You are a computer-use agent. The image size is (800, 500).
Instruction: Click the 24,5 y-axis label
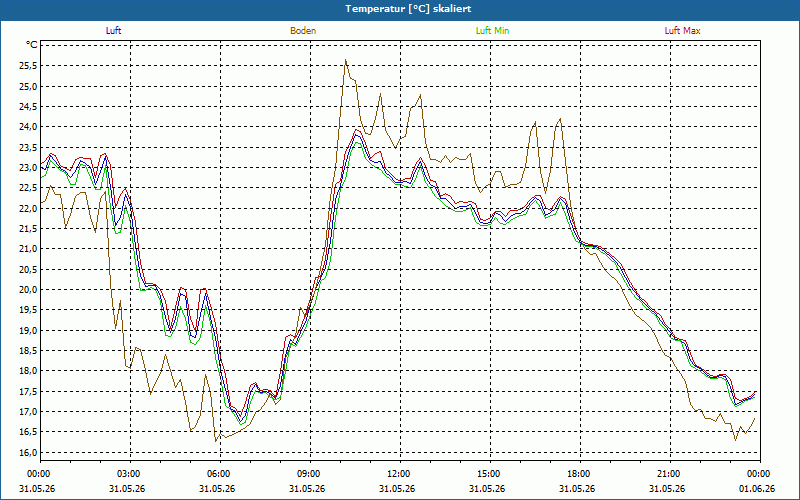pyautogui.click(x=28, y=107)
